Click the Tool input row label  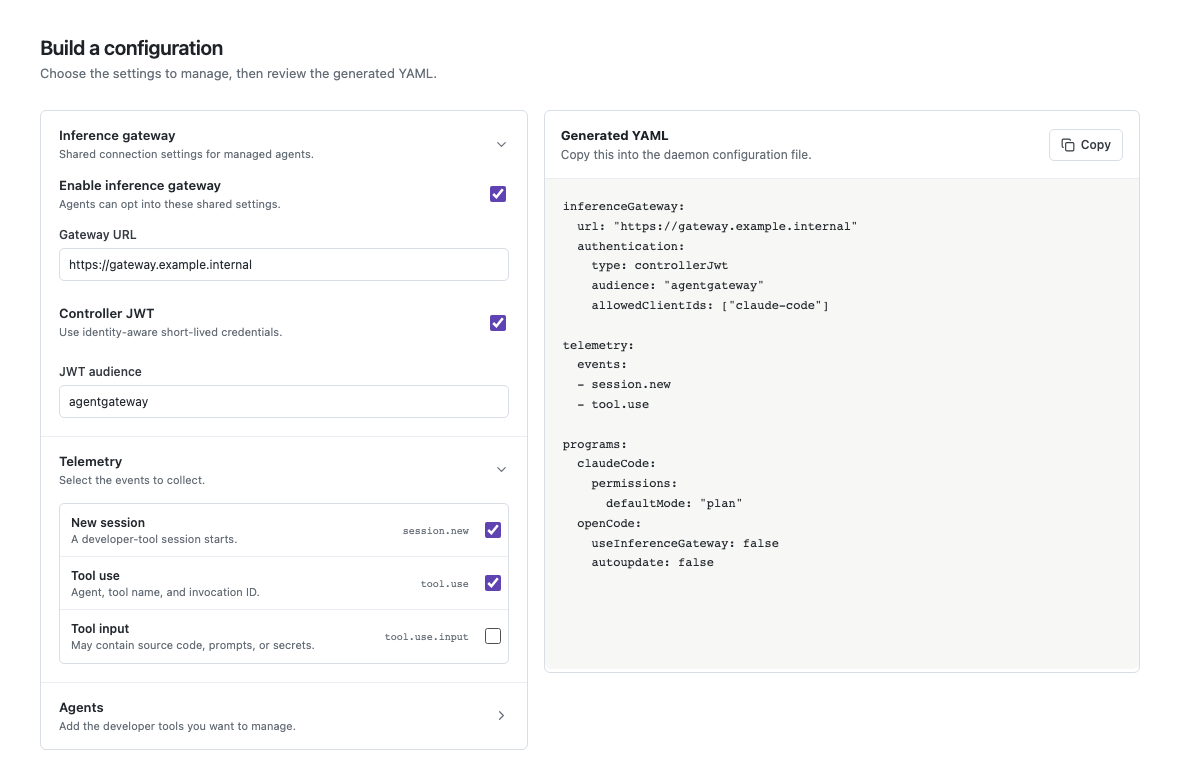[x=100, y=628]
